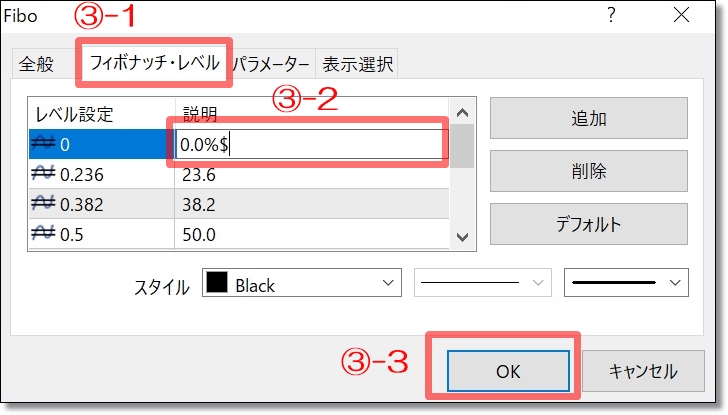Switch to the 全般 tab
The height and width of the screenshot is (415, 728).
tap(36, 64)
